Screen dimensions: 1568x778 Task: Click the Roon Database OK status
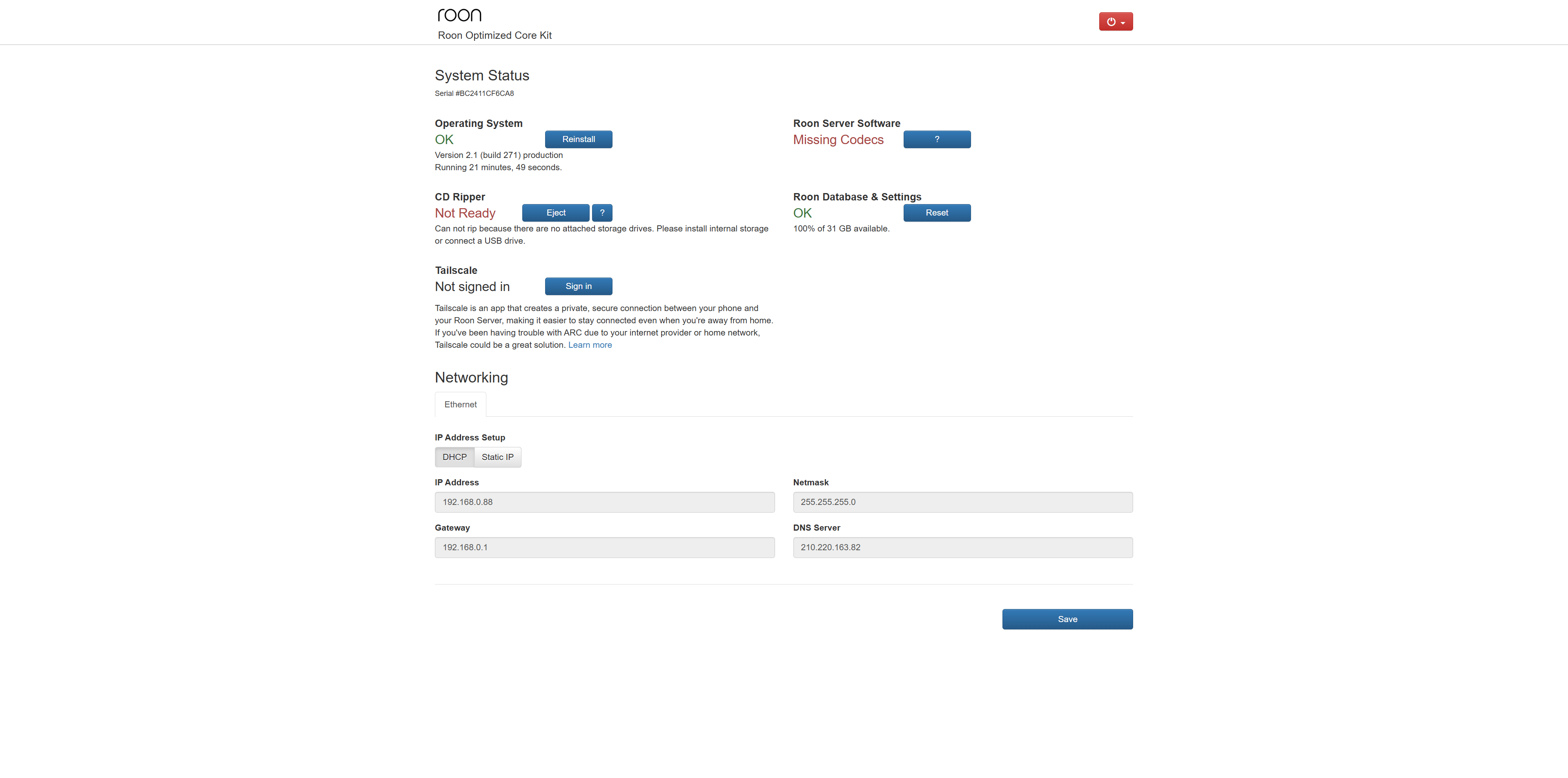[802, 213]
